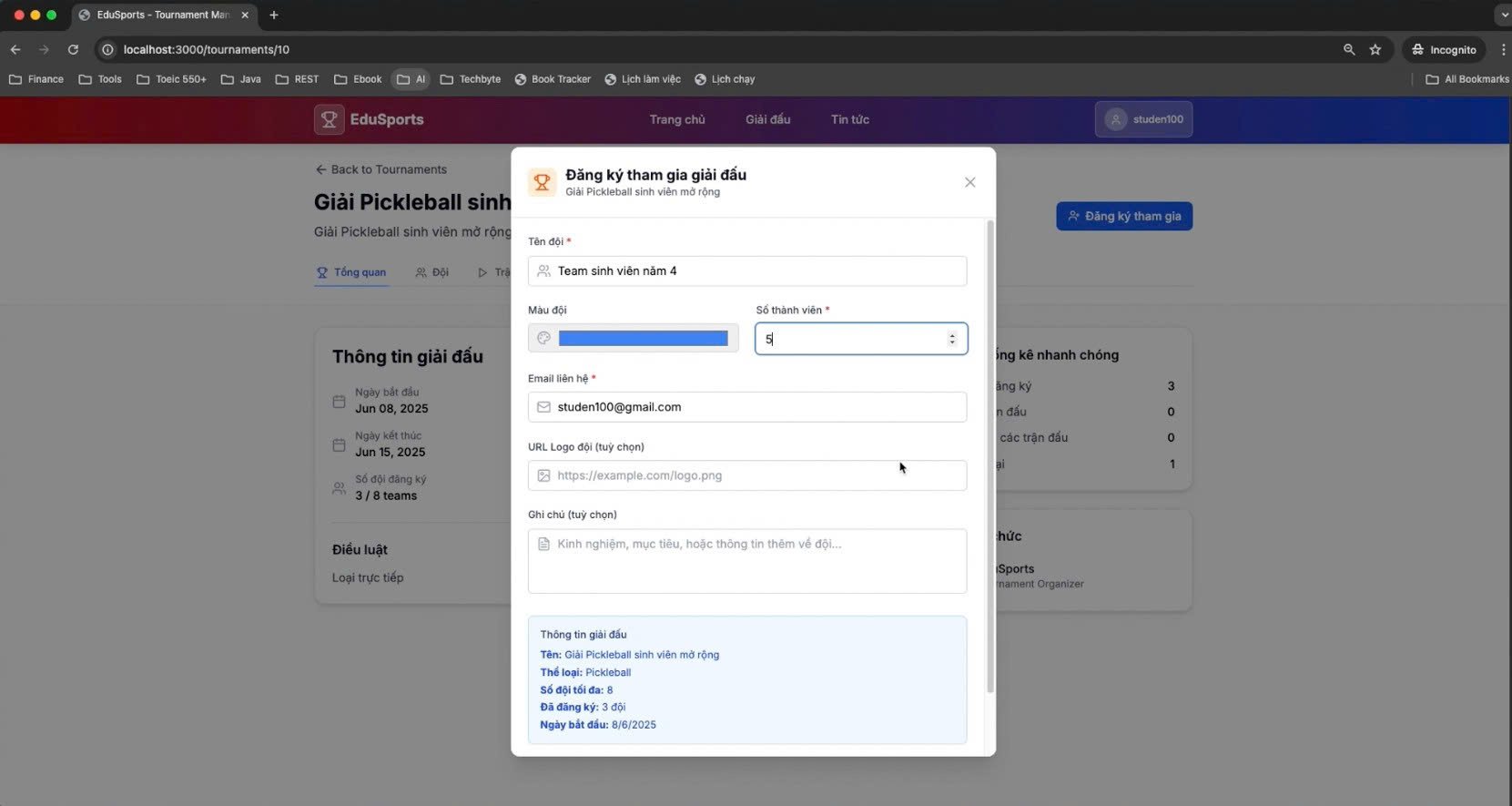The width and height of the screenshot is (1512, 806).
Task: Open Giải đấu navigation link
Action: coord(767,119)
